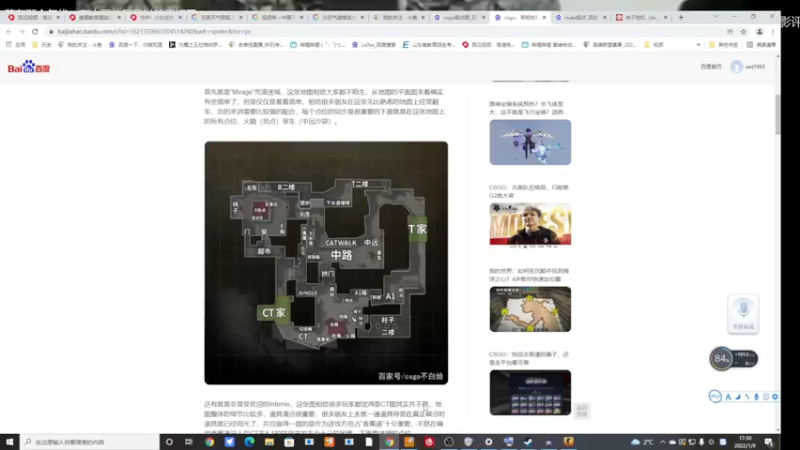Viewport: 800px width, 450px height.
Task: Bookmark this page with the star icon
Action: point(743,32)
